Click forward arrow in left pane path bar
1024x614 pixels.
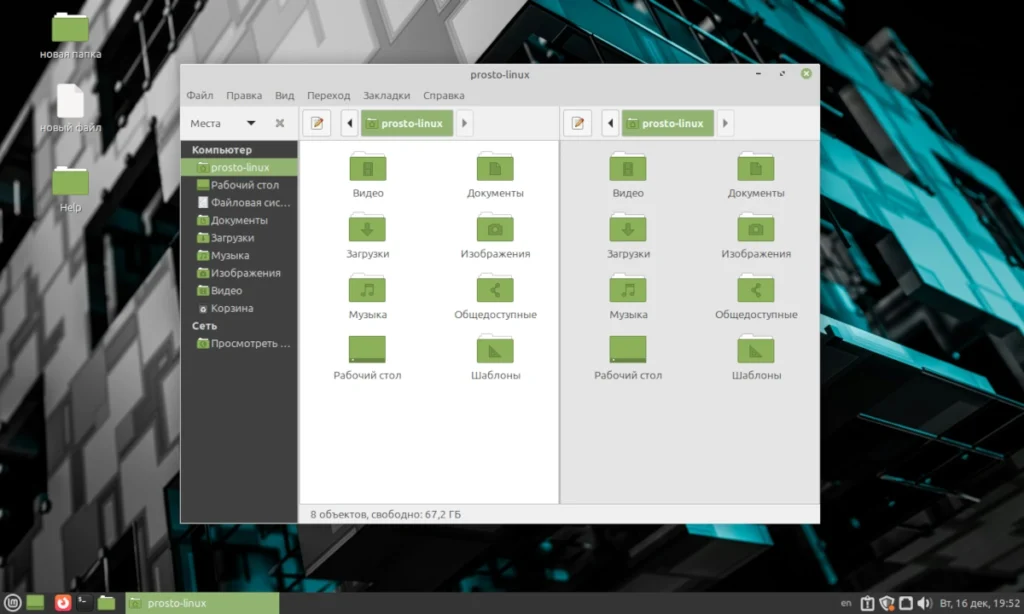click(464, 123)
